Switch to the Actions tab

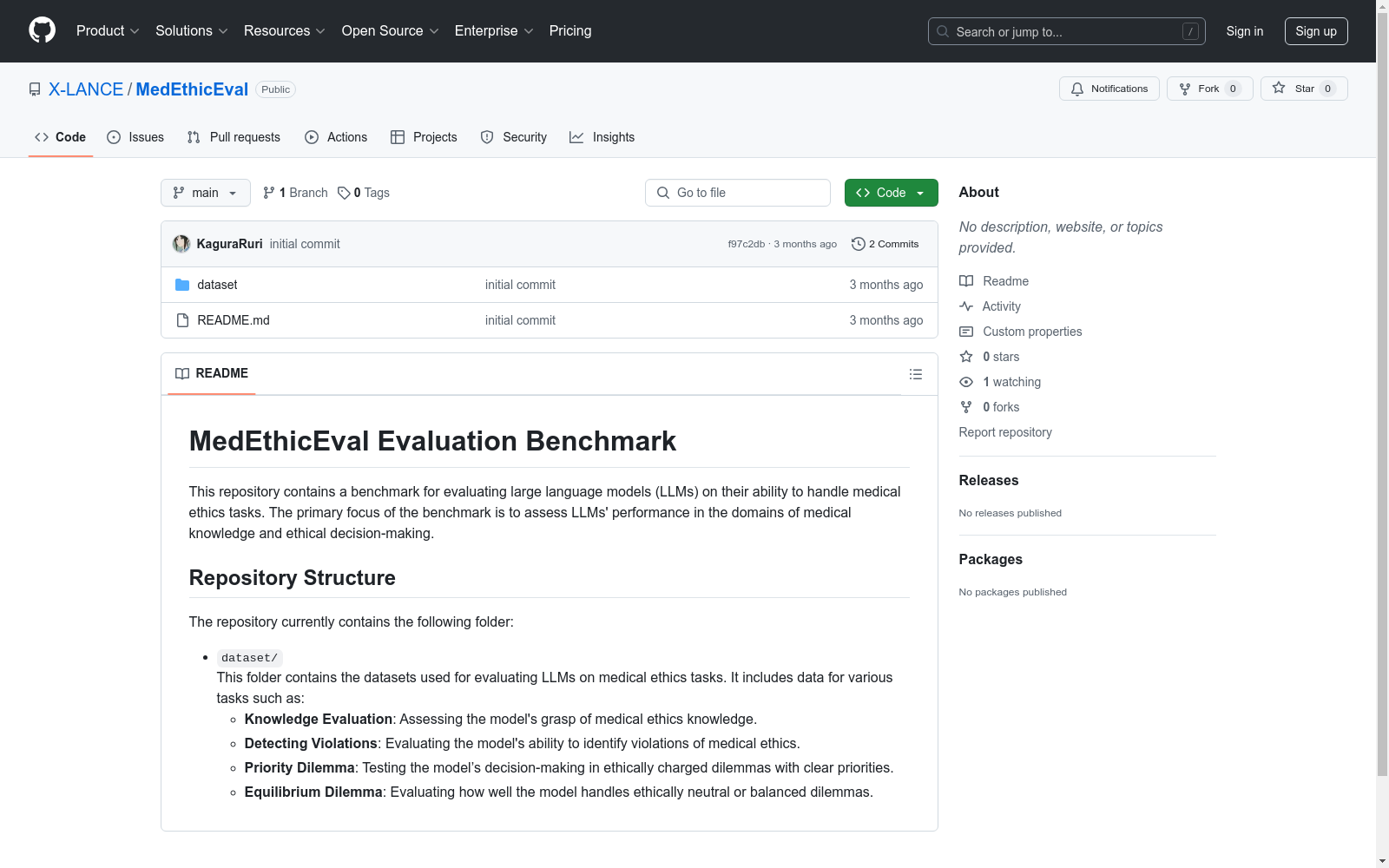[x=336, y=137]
